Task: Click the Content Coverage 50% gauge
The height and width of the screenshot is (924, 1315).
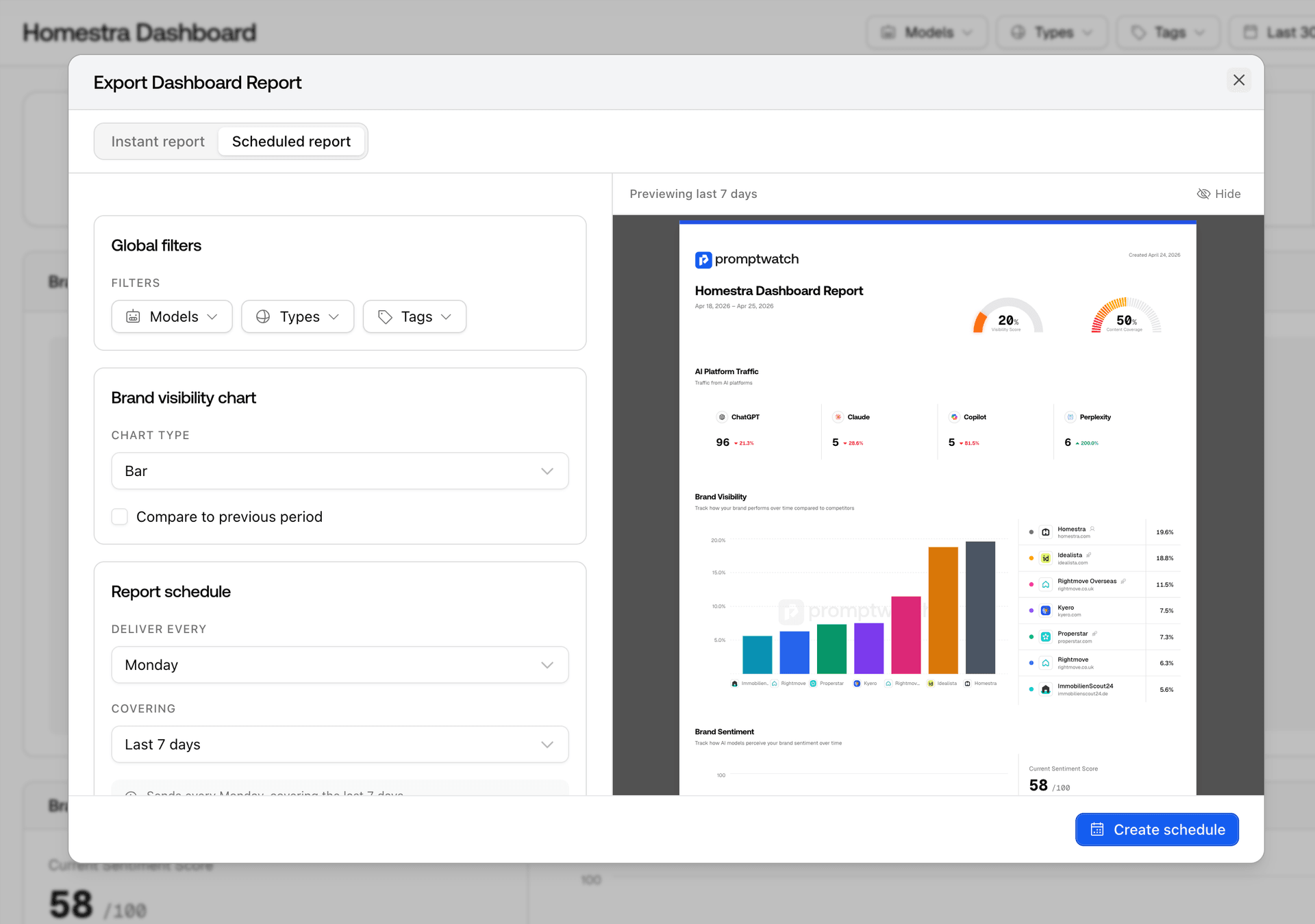Action: pyautogui.click(x=1126, y=316)
